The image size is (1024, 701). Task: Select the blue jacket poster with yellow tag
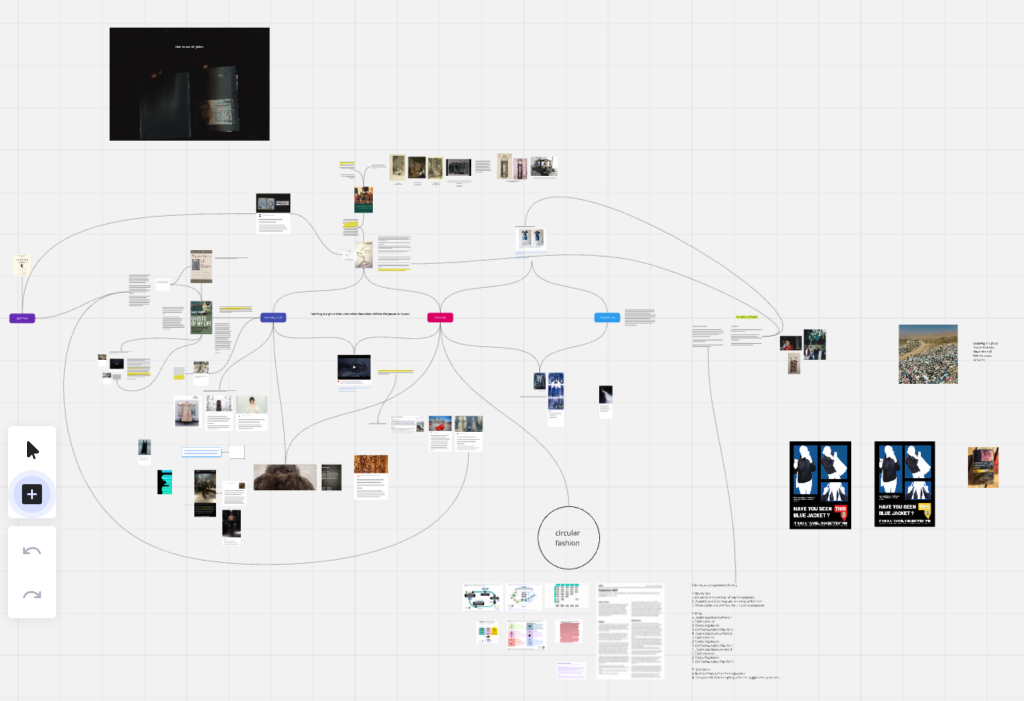click(x=904, y=485)
